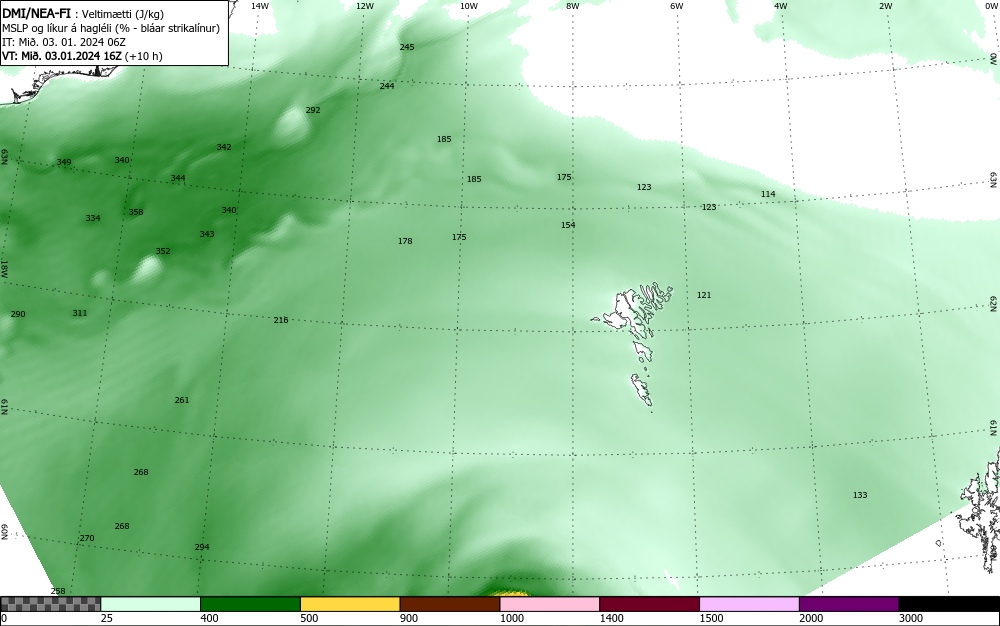
Task: Click the "10W" longitude label
Action: click(x=469, y=6)
